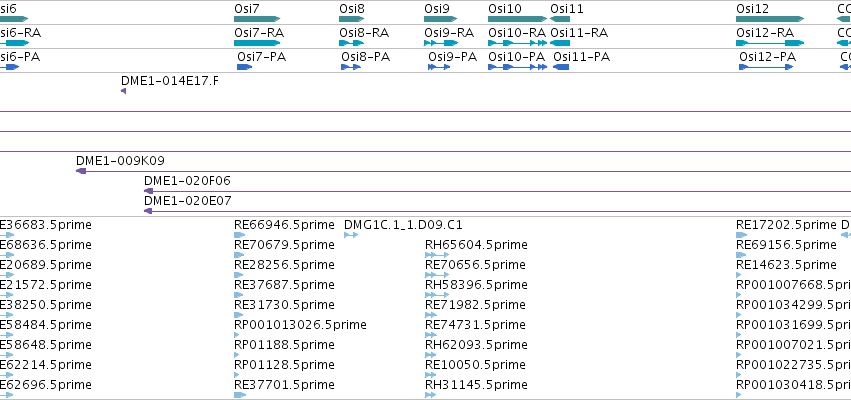This screenshot has height=400, width=851.
Task: Select the Osi8 gene arrow
Action: (352, 19)
